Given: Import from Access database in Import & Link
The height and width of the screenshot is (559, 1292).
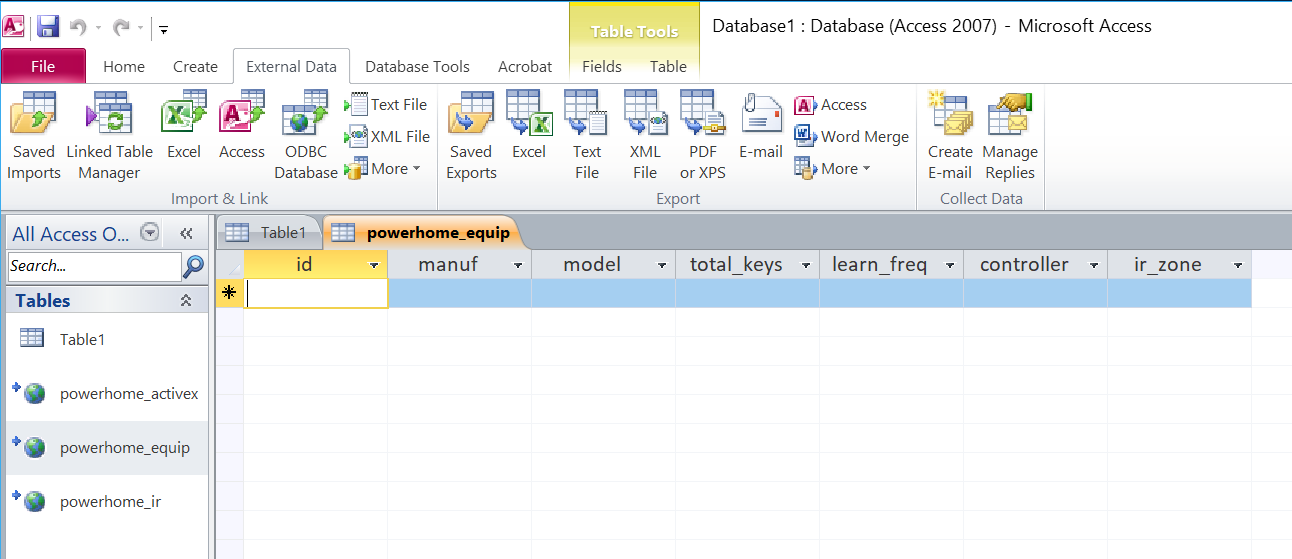Looking at the screenshot, I should pyautogui.click(x=242, y=126).
